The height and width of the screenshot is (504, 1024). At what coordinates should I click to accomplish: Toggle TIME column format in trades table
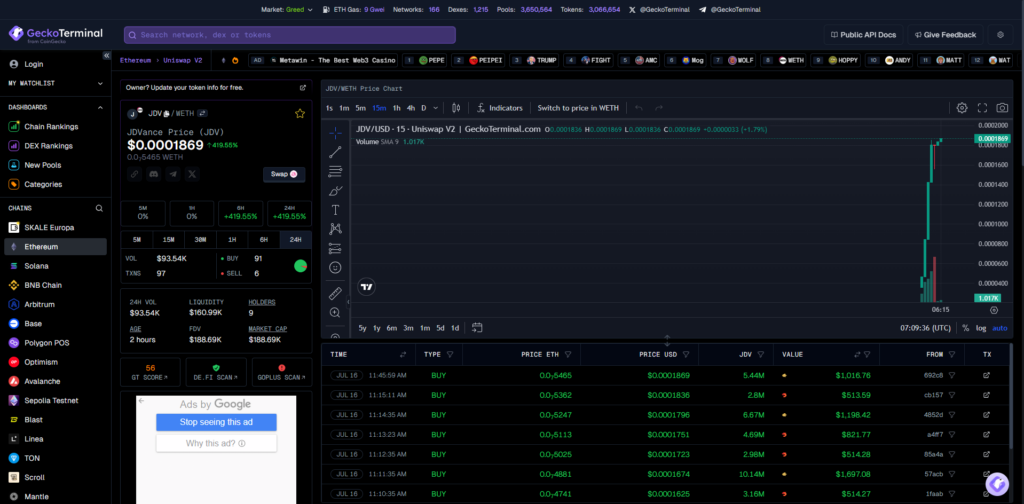pyautogui.click(x=403, y=354)
